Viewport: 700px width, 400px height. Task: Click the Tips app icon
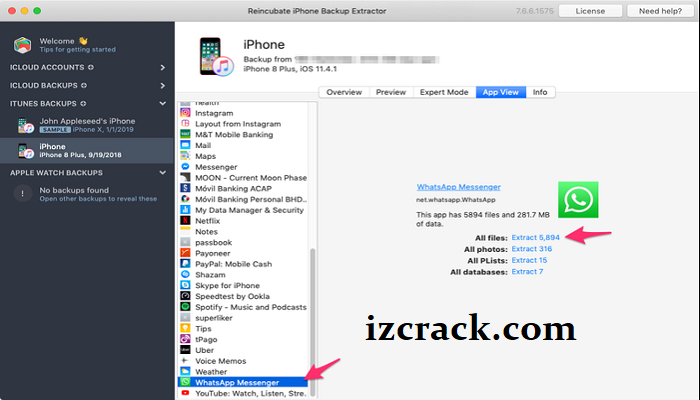(185, 329)
